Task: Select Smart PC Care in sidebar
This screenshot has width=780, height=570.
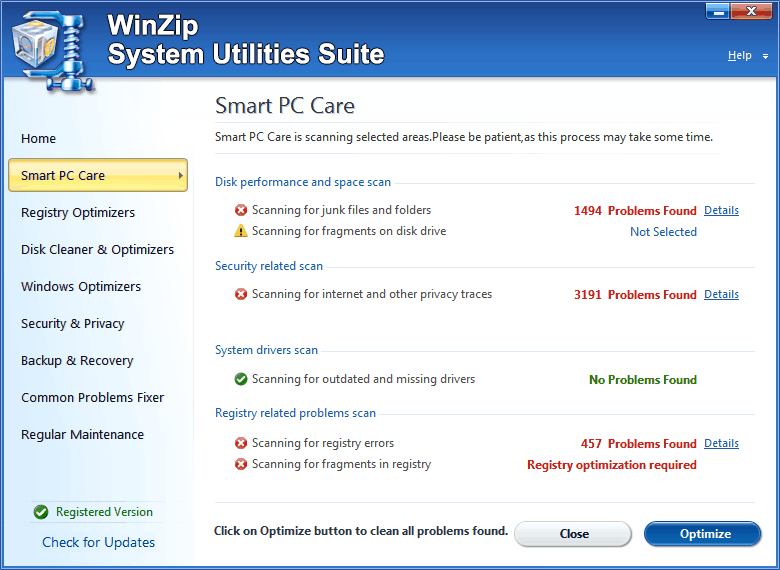Action: point(98,175)
